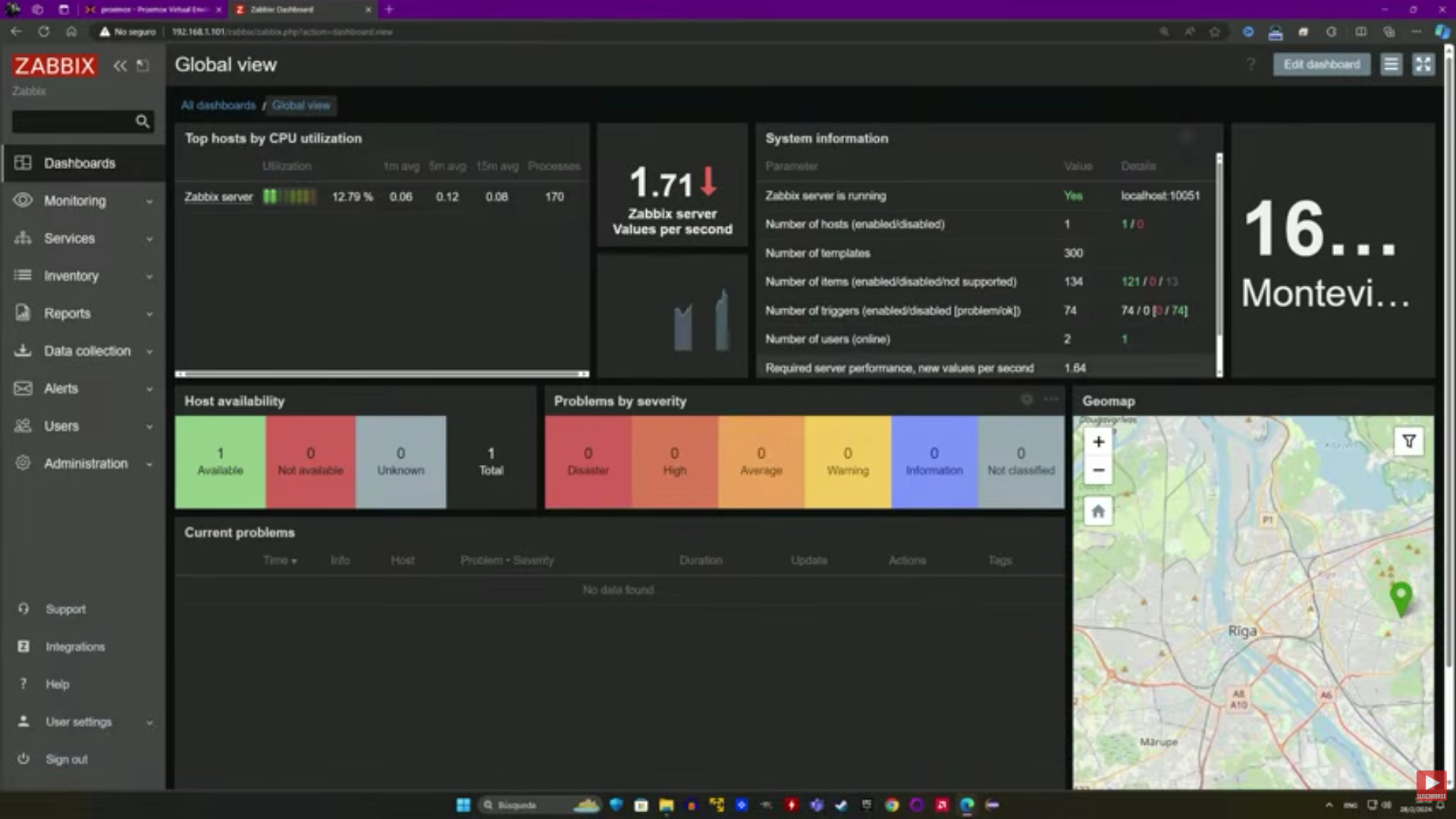Focus the sidebar search input field
This screenshot has width=1456, height=819.
pyautogui.click(x=74, y=121)
